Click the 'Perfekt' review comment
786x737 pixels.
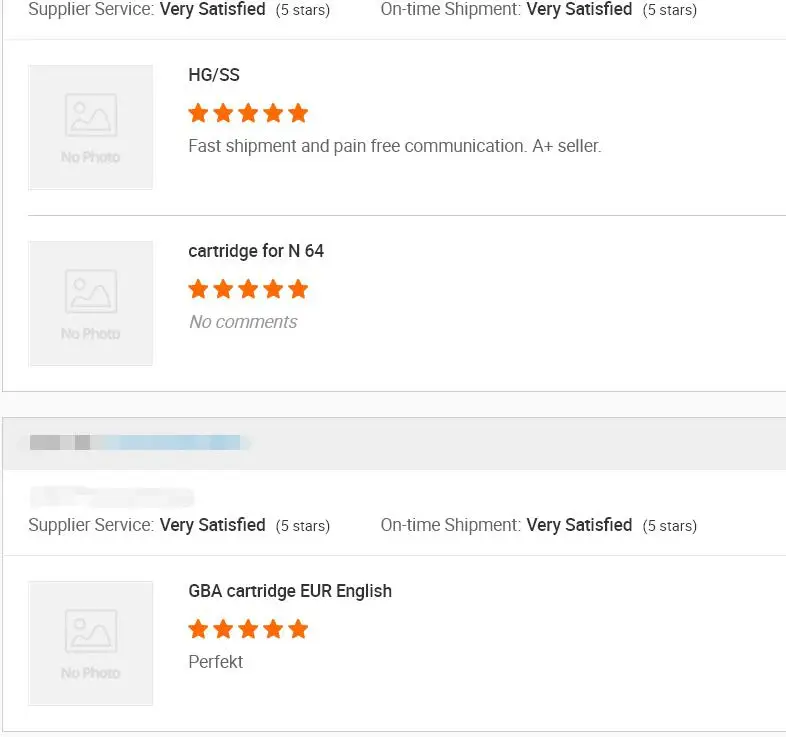click(x=216, y=662)
